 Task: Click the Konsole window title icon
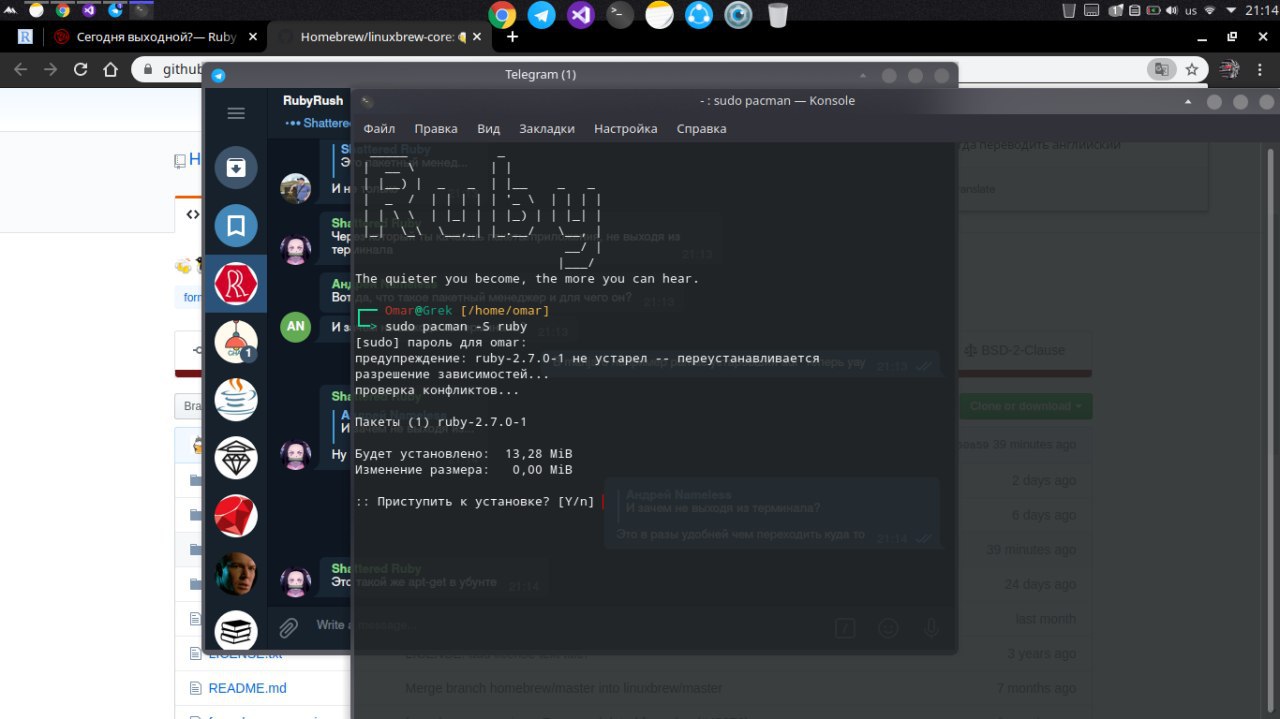pyautogui.click(x=367, y=101)
